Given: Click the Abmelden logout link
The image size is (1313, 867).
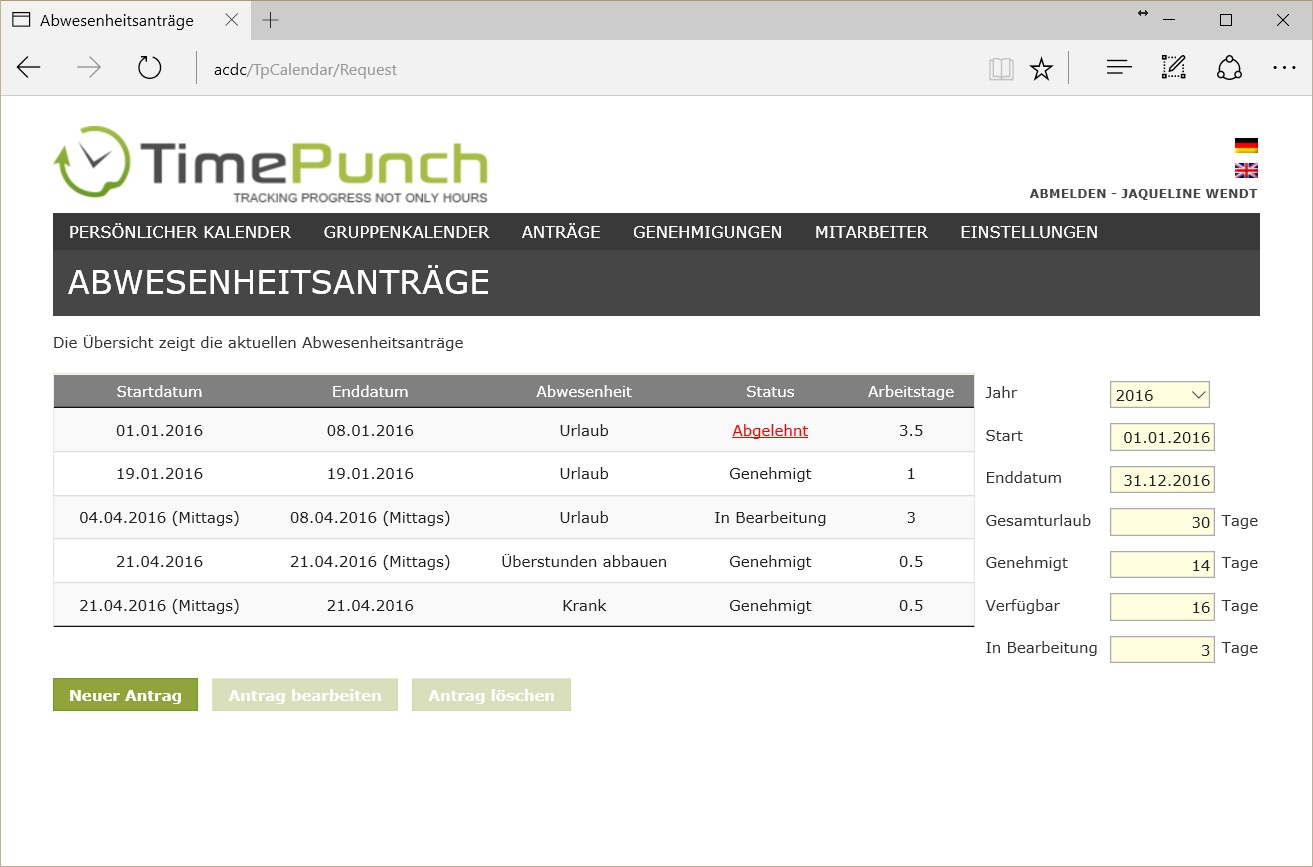Looking at the screenshot, I should click(x=1066, y=194).
